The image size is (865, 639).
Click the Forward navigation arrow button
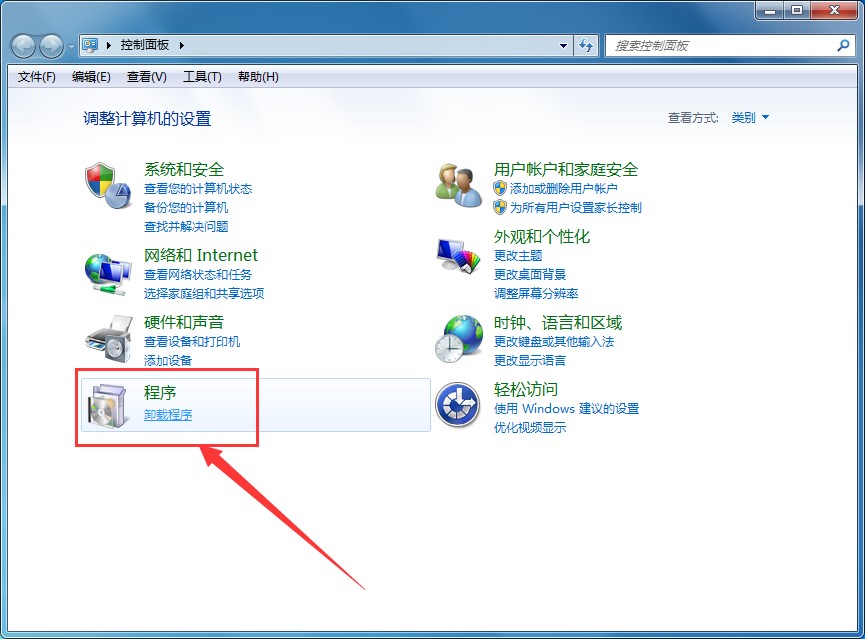click(51, 46)
